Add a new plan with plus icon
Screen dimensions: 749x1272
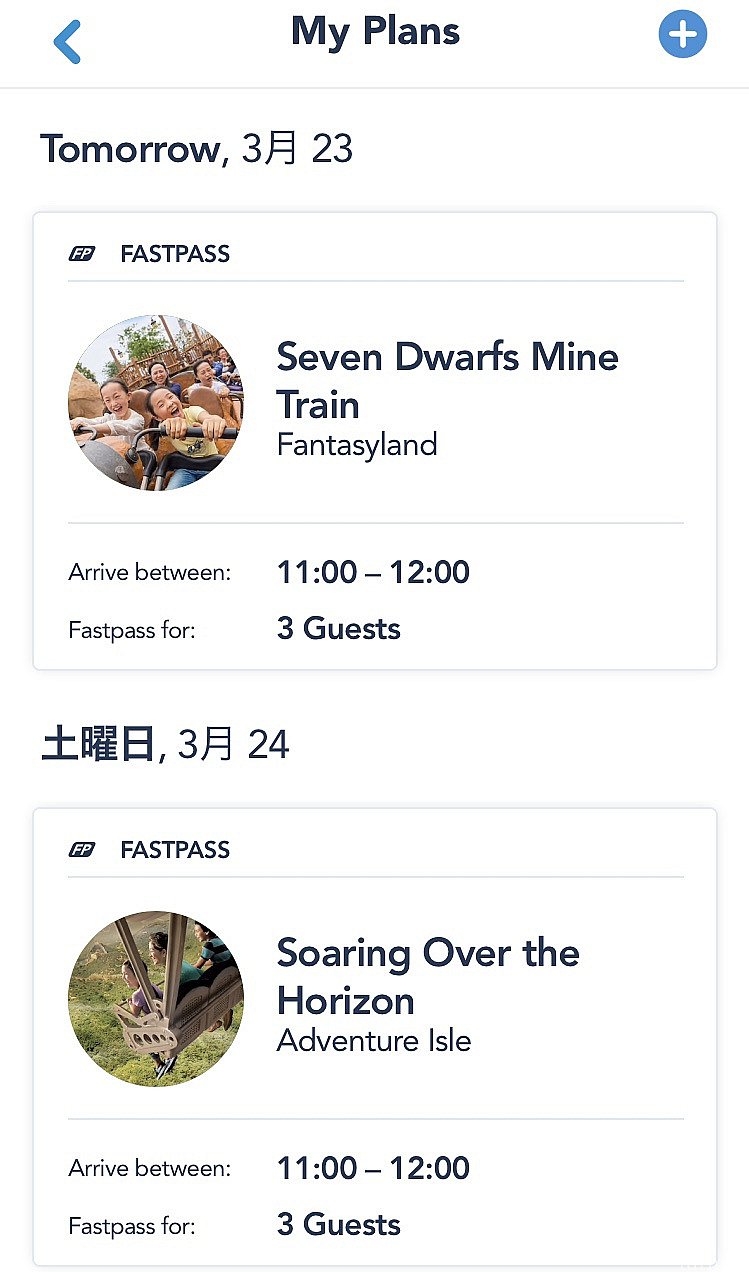pos(683,35)
